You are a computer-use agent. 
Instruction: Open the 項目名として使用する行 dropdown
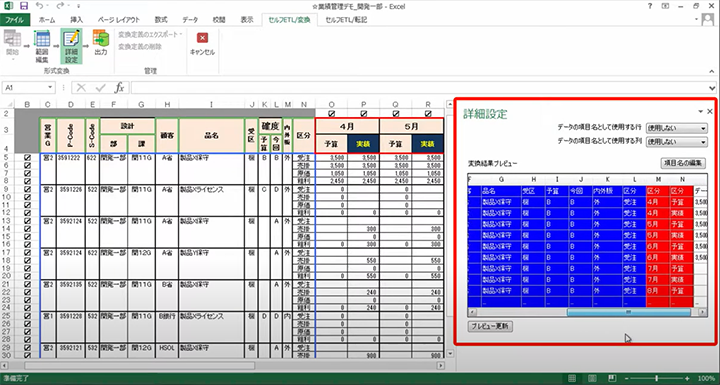point(676,128)
